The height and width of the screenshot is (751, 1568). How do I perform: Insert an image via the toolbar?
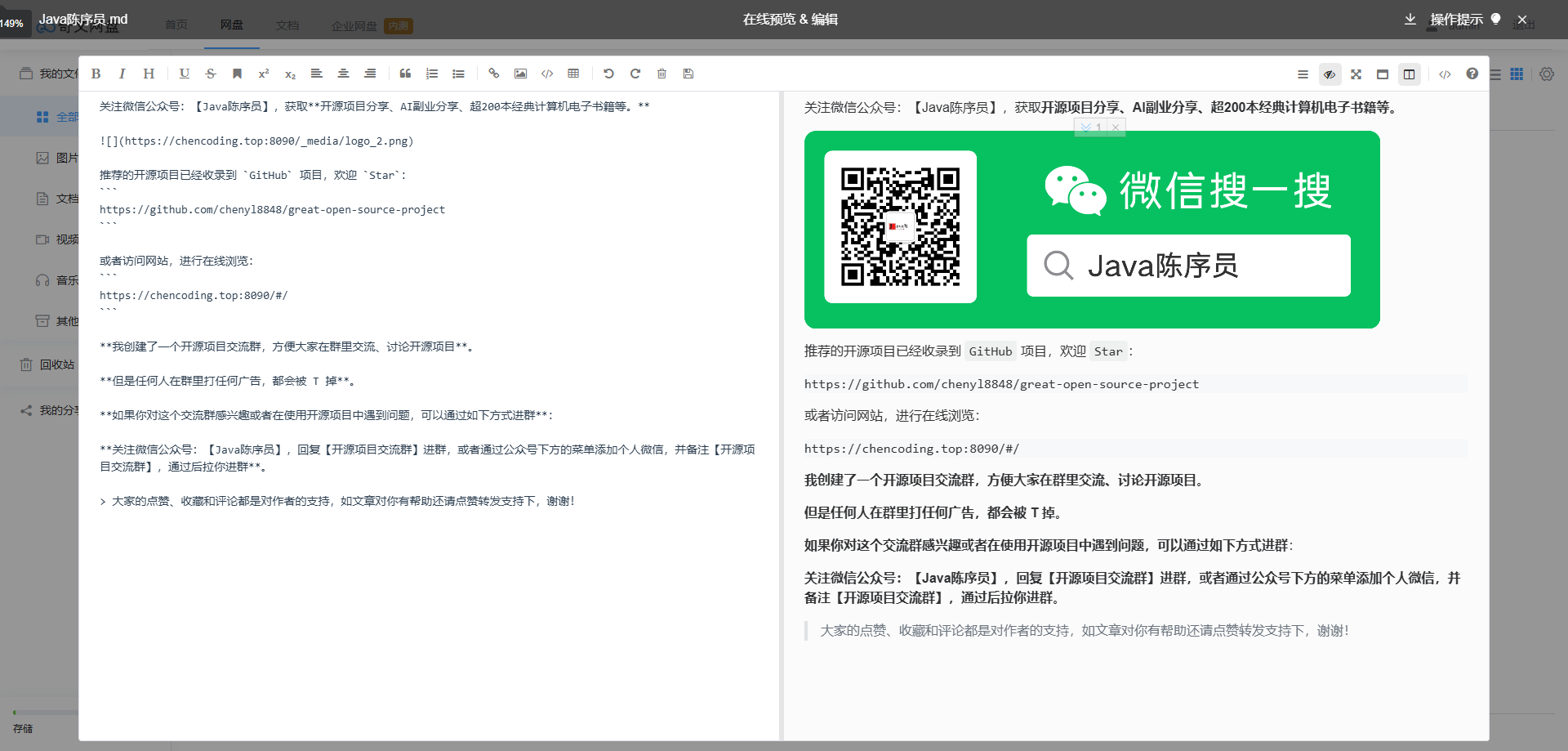520,74
